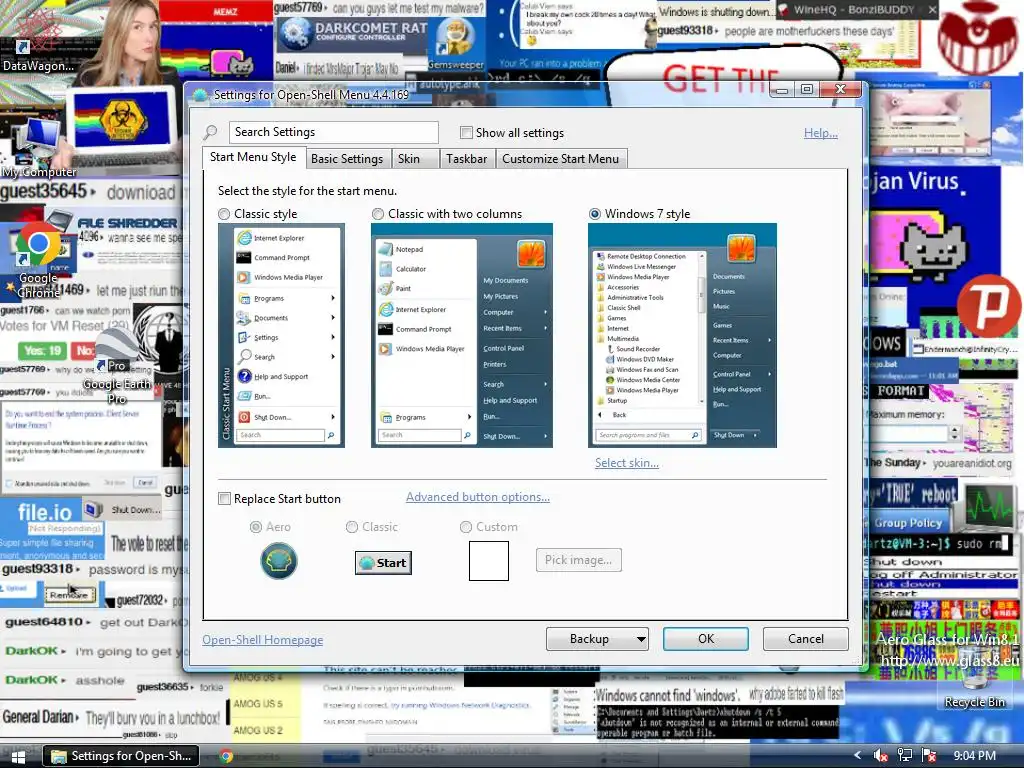Click the OK button
This screenshot has height=768, width=1024.
point(706,639)
